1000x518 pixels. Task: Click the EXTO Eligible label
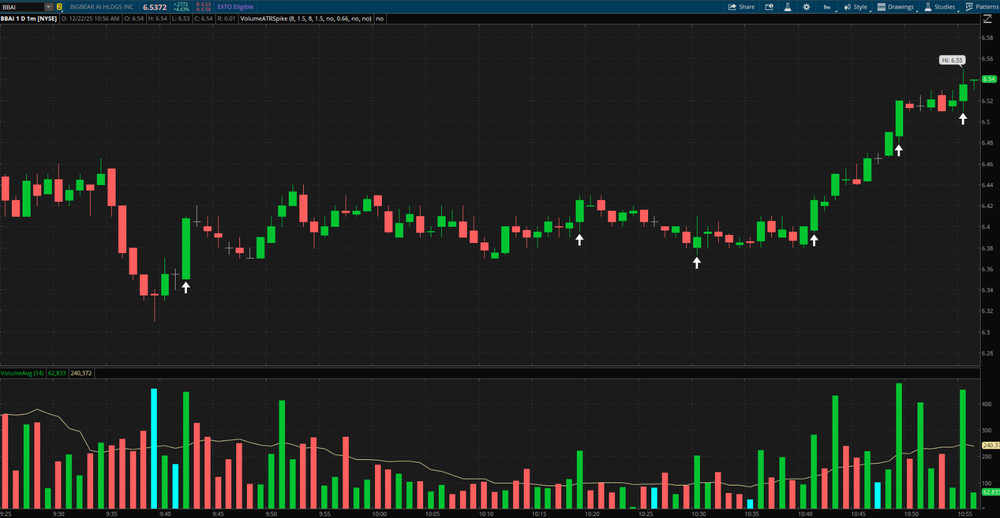235,6
